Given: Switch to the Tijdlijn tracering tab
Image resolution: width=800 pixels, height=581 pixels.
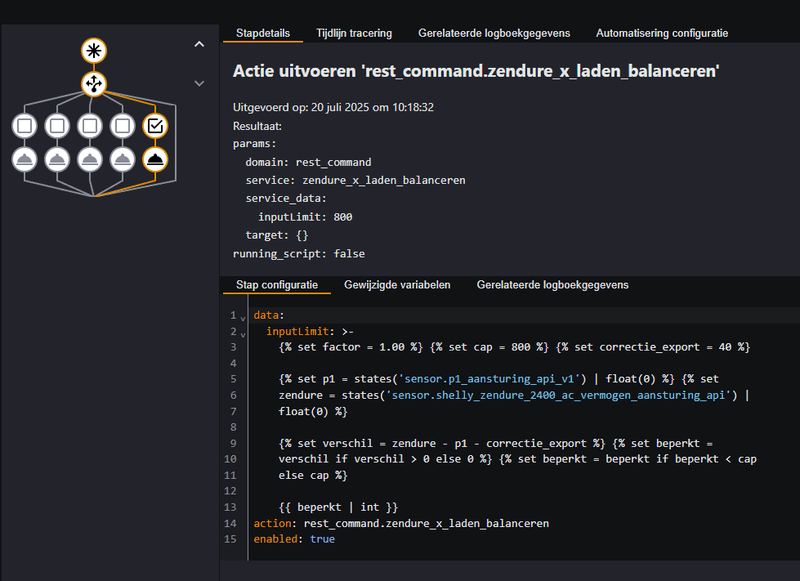Looking at the screenshot, I should [x=354, y=33].
